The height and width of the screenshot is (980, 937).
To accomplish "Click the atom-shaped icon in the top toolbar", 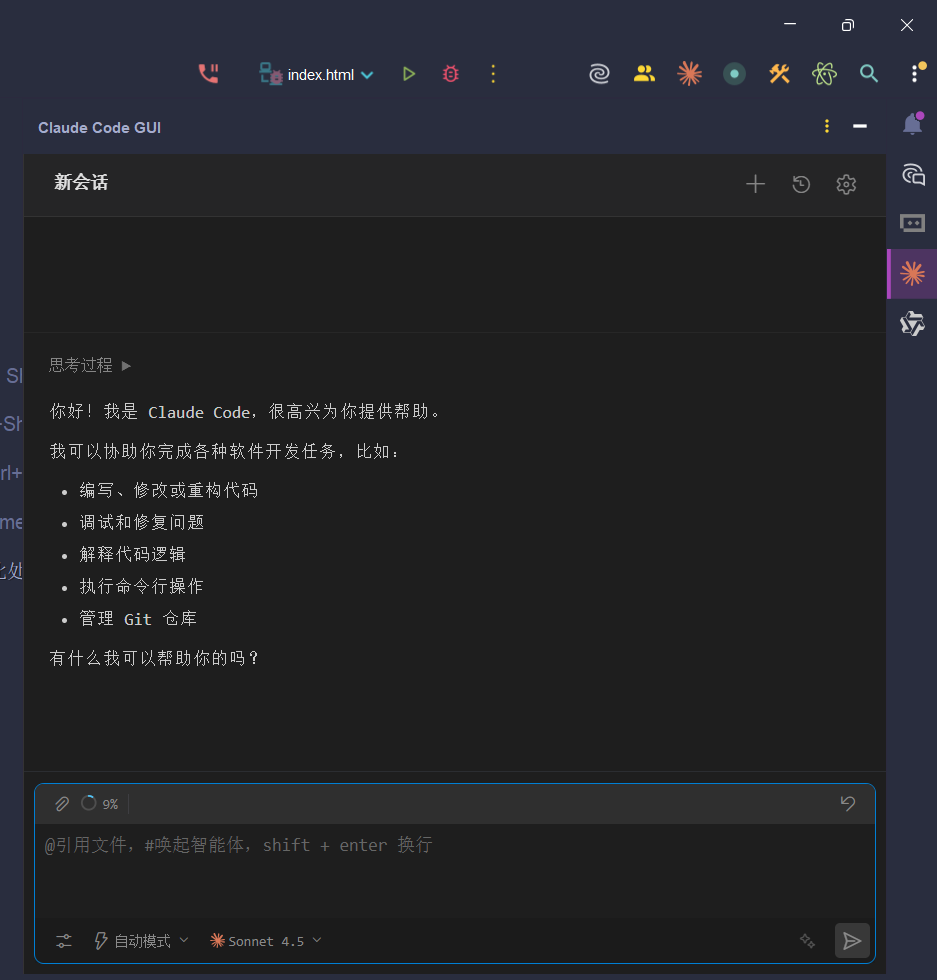I will tap(824, 73).
